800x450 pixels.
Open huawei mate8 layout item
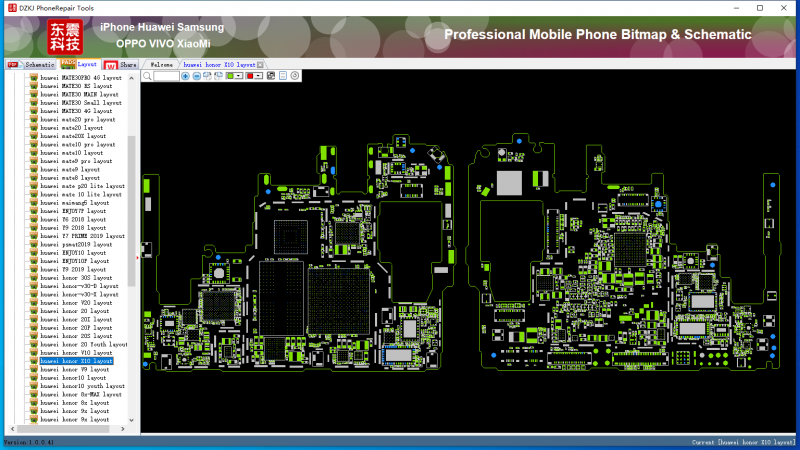click(70, 178)
